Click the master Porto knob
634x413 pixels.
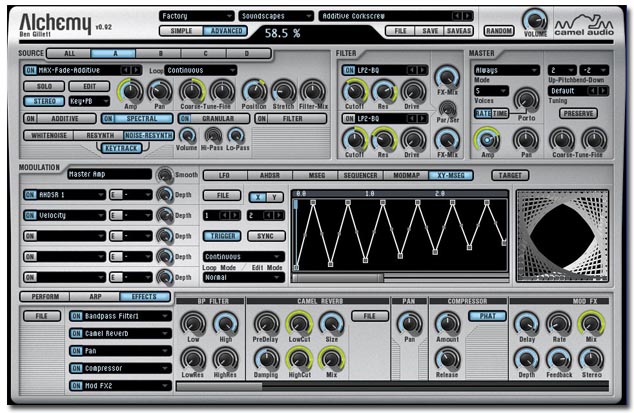(x=526, y=100)
